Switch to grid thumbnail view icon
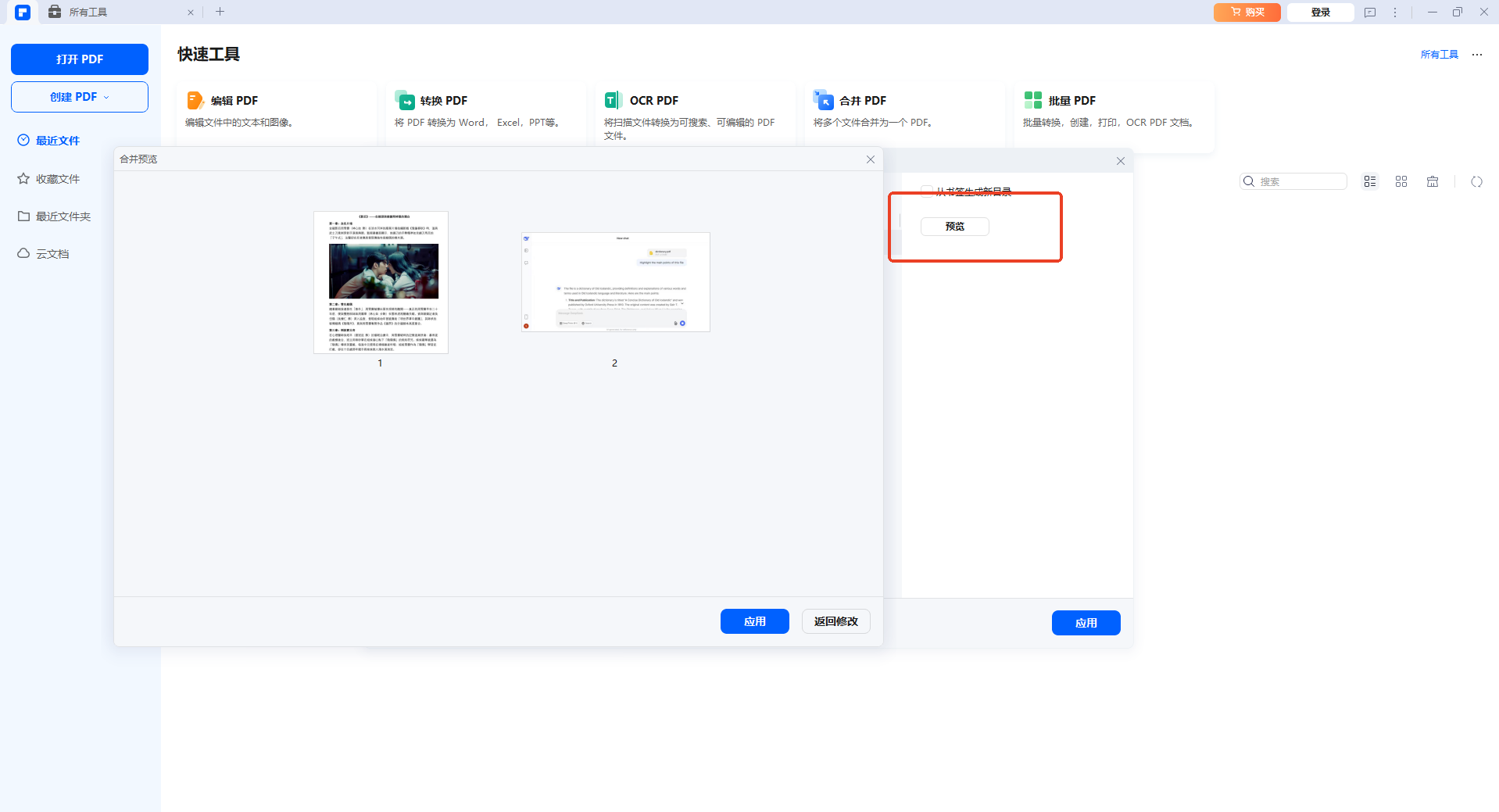 point(1401,181)
